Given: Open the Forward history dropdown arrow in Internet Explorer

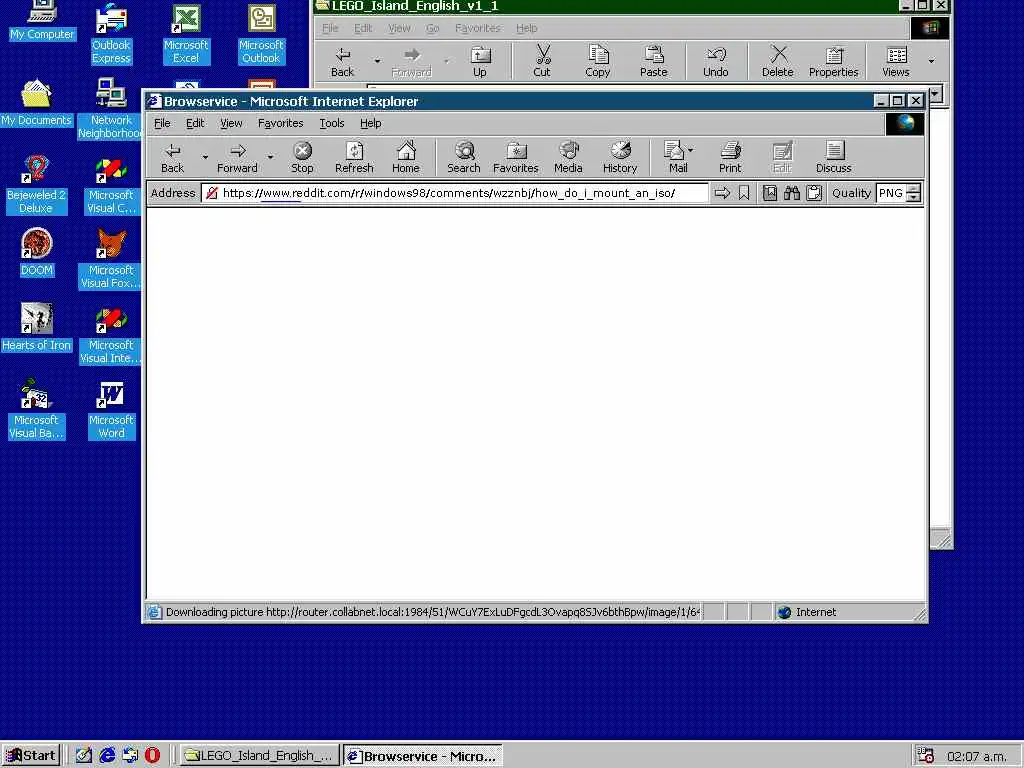Looking at the screenshot, I should pyautogui.click(x=270, y=157).
